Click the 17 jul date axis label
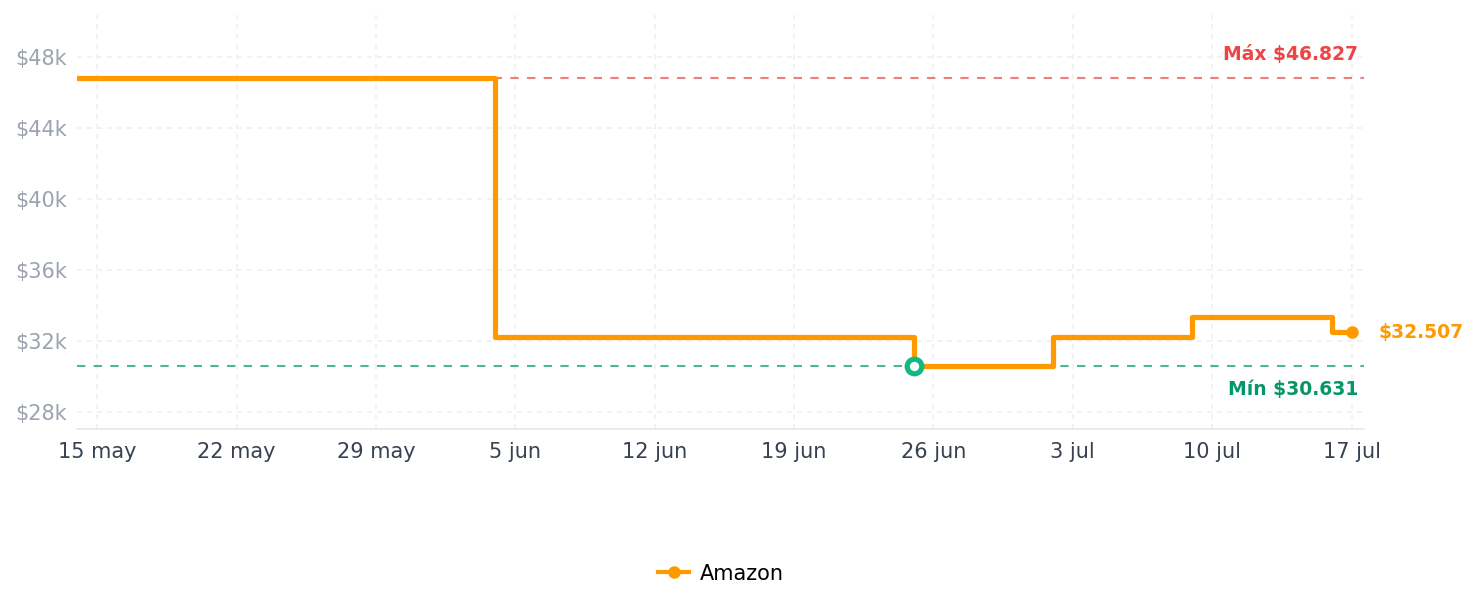 (1352, 451)
